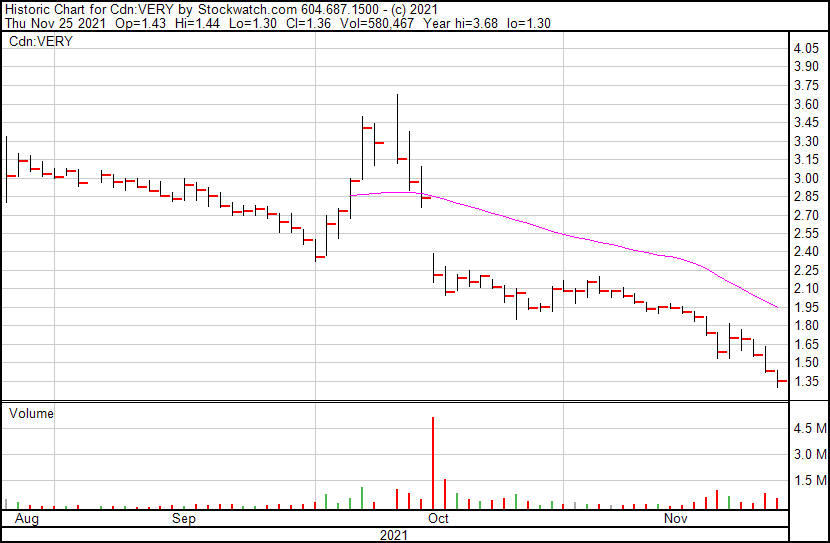Click the 1.80 price axis label
This screenshot has height=543, width=830.
pos(806,325)
